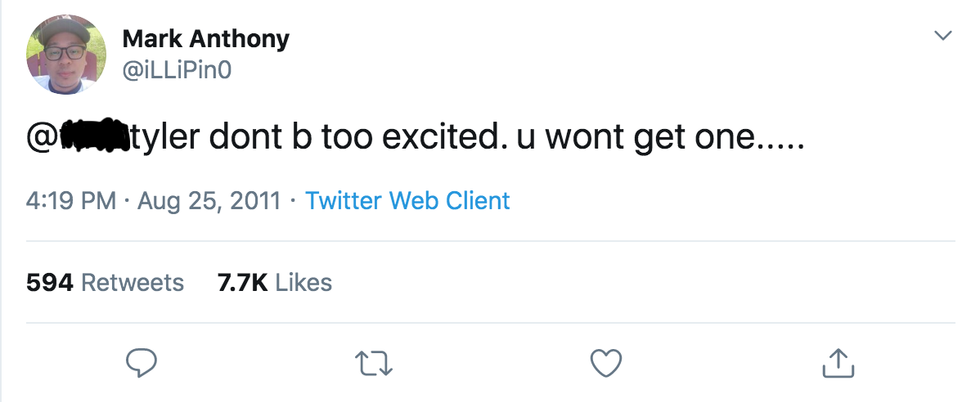
Task: Click the word "Retweets" label
Action: pyautogui.click(x=132, y=283)
